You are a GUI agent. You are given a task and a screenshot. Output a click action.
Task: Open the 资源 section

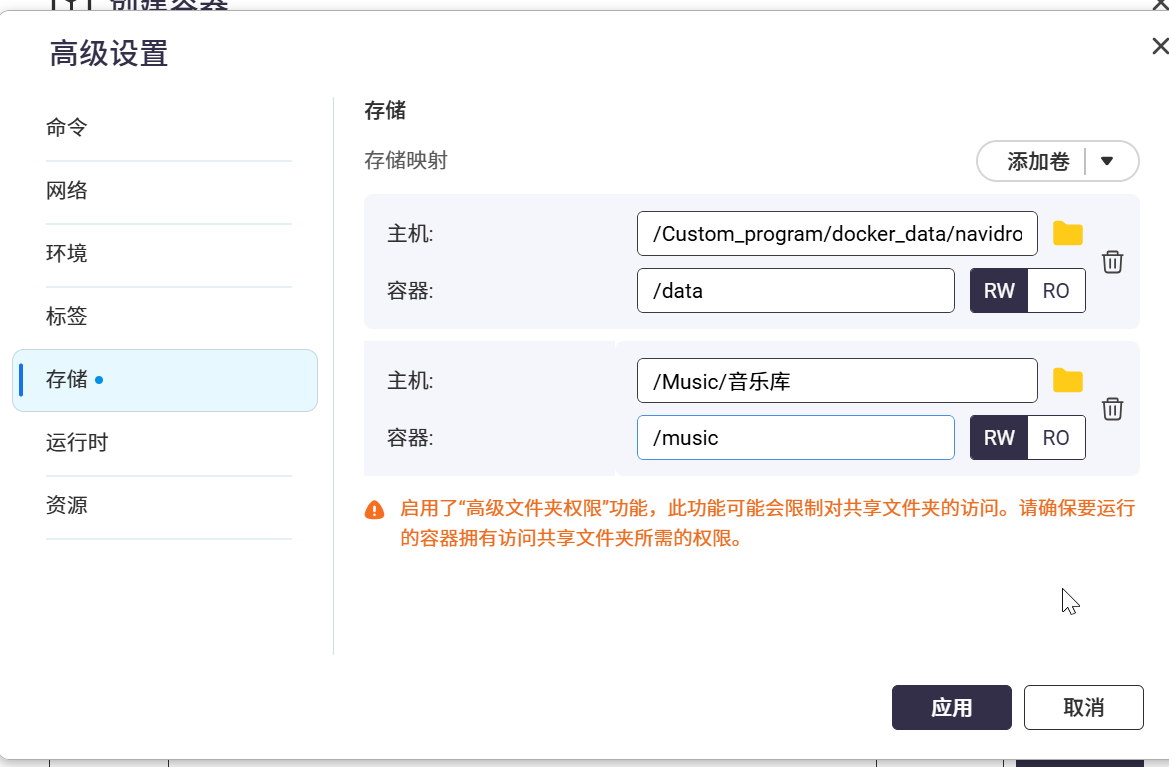pos(67,506)
